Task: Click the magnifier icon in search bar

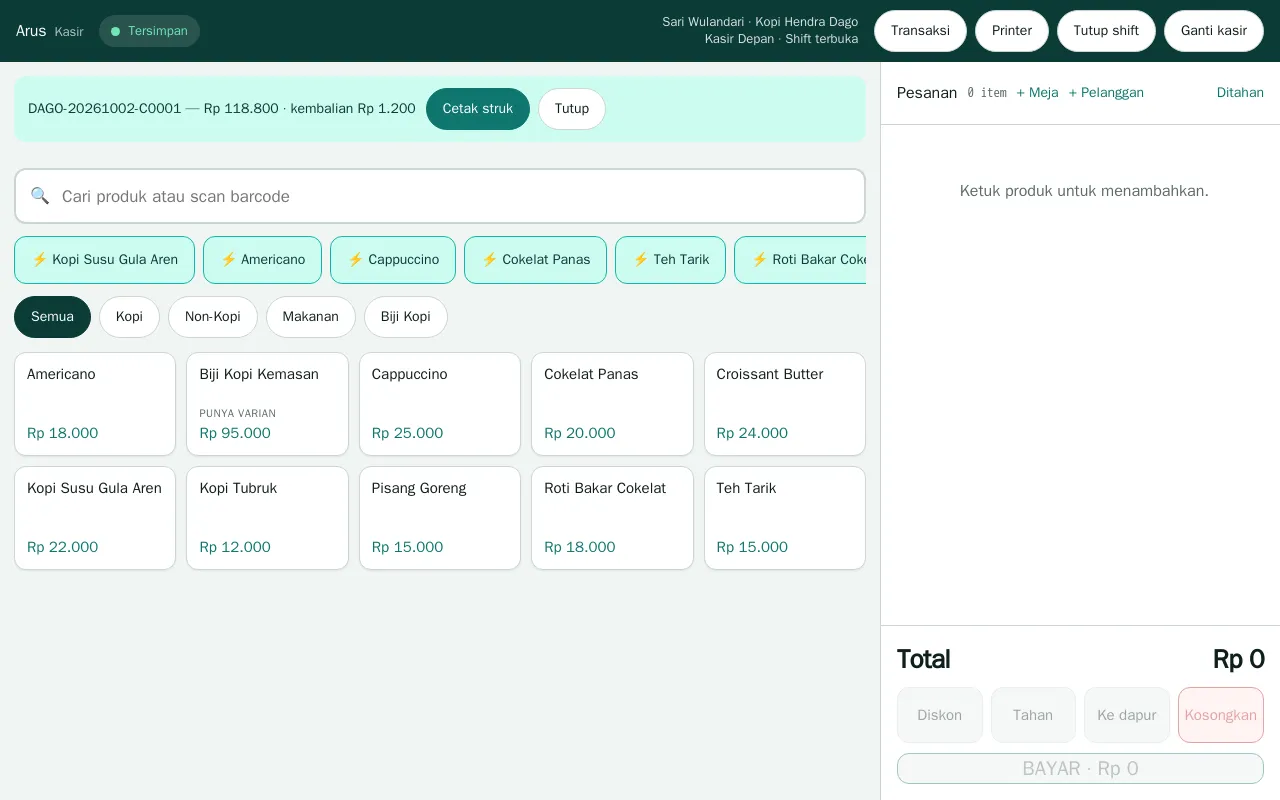Action: point(40,196)
